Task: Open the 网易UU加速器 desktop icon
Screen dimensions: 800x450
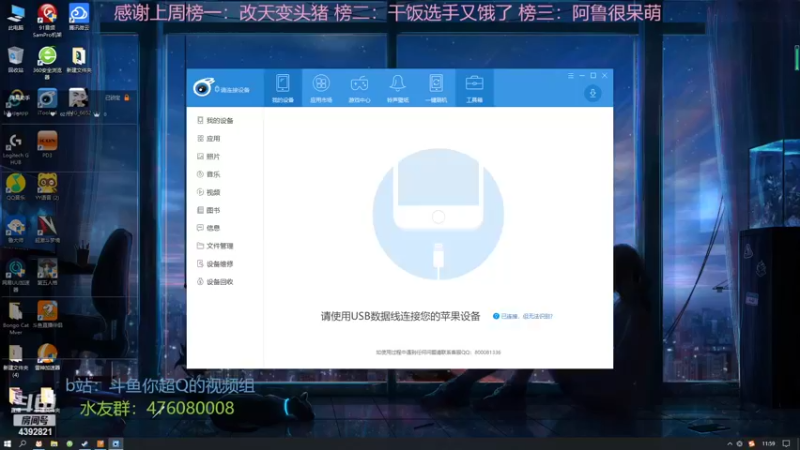Action: click(16, 276)
